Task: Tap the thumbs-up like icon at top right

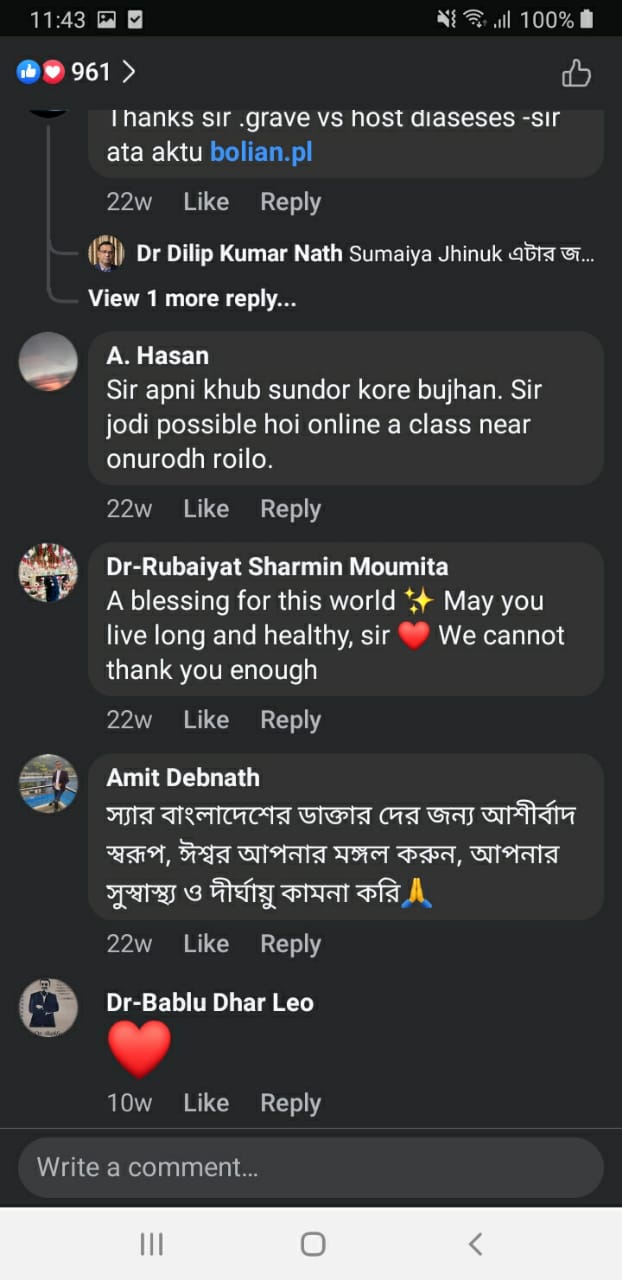Action: coord(576,73)
